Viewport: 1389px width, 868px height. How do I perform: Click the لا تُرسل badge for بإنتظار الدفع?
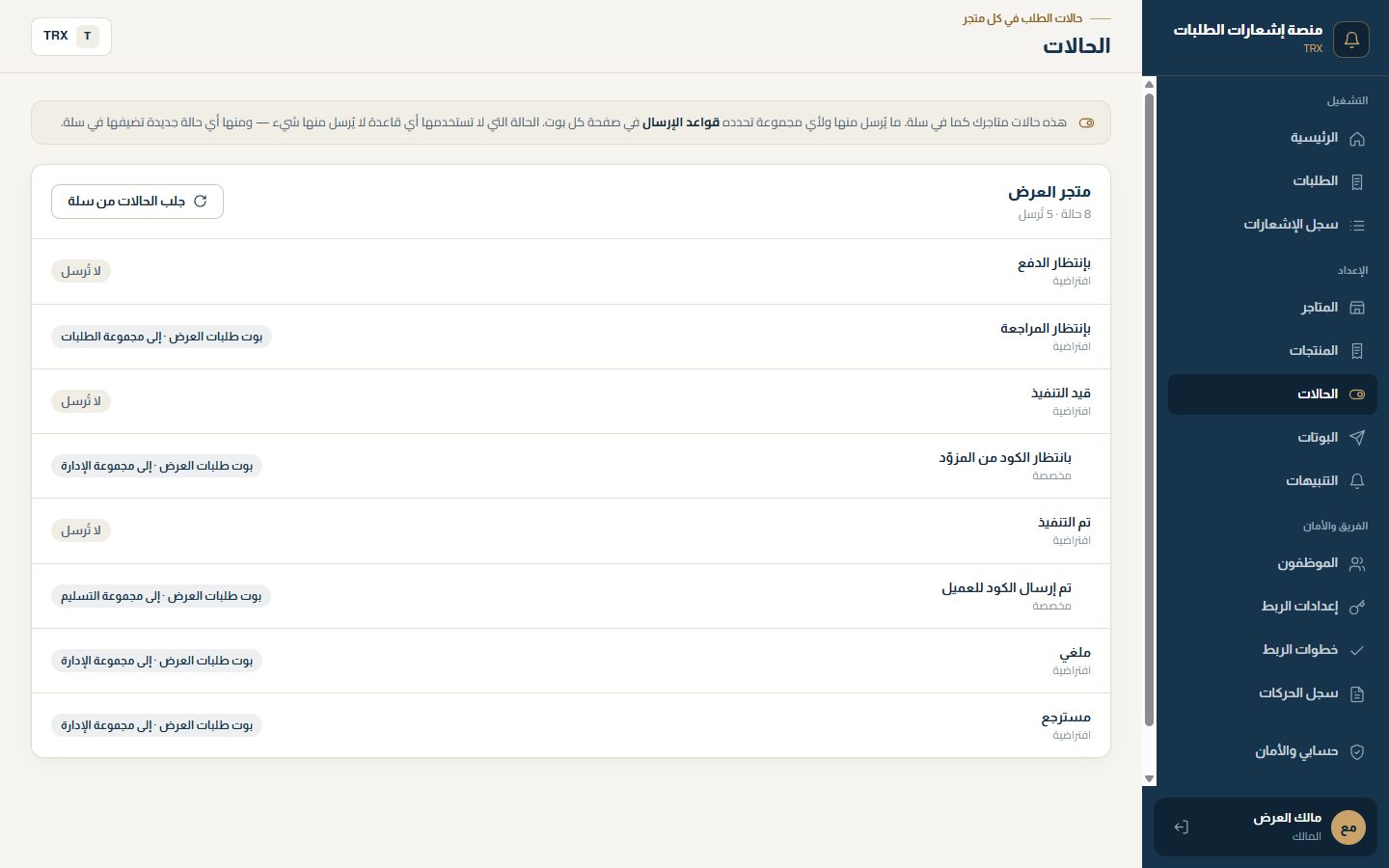click(x=81, y=271)
